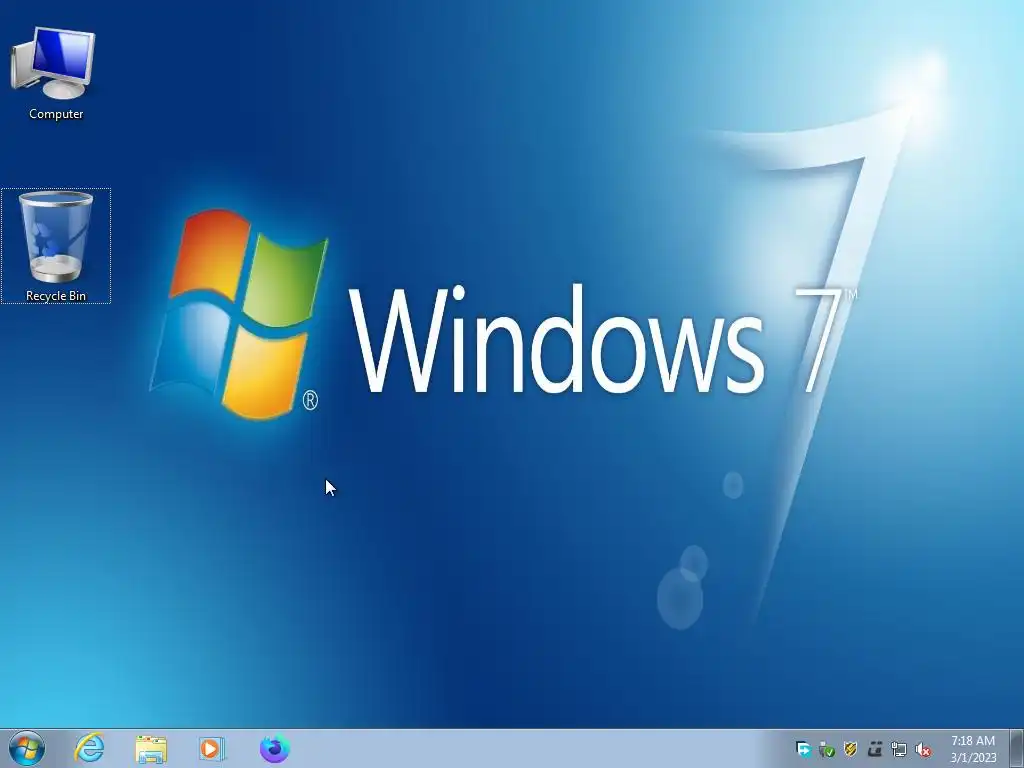
Task: Click the "Recycle Bin" icon label
Action: [56, 296]
